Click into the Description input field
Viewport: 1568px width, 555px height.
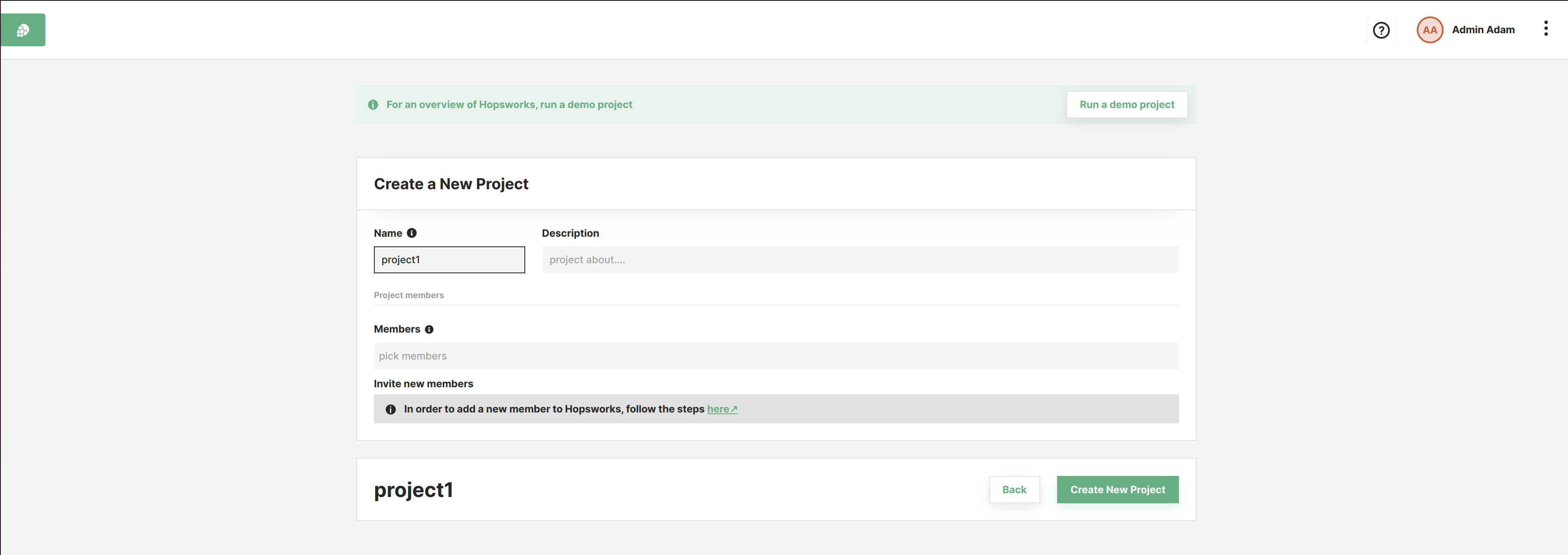(x=860, y=260)
